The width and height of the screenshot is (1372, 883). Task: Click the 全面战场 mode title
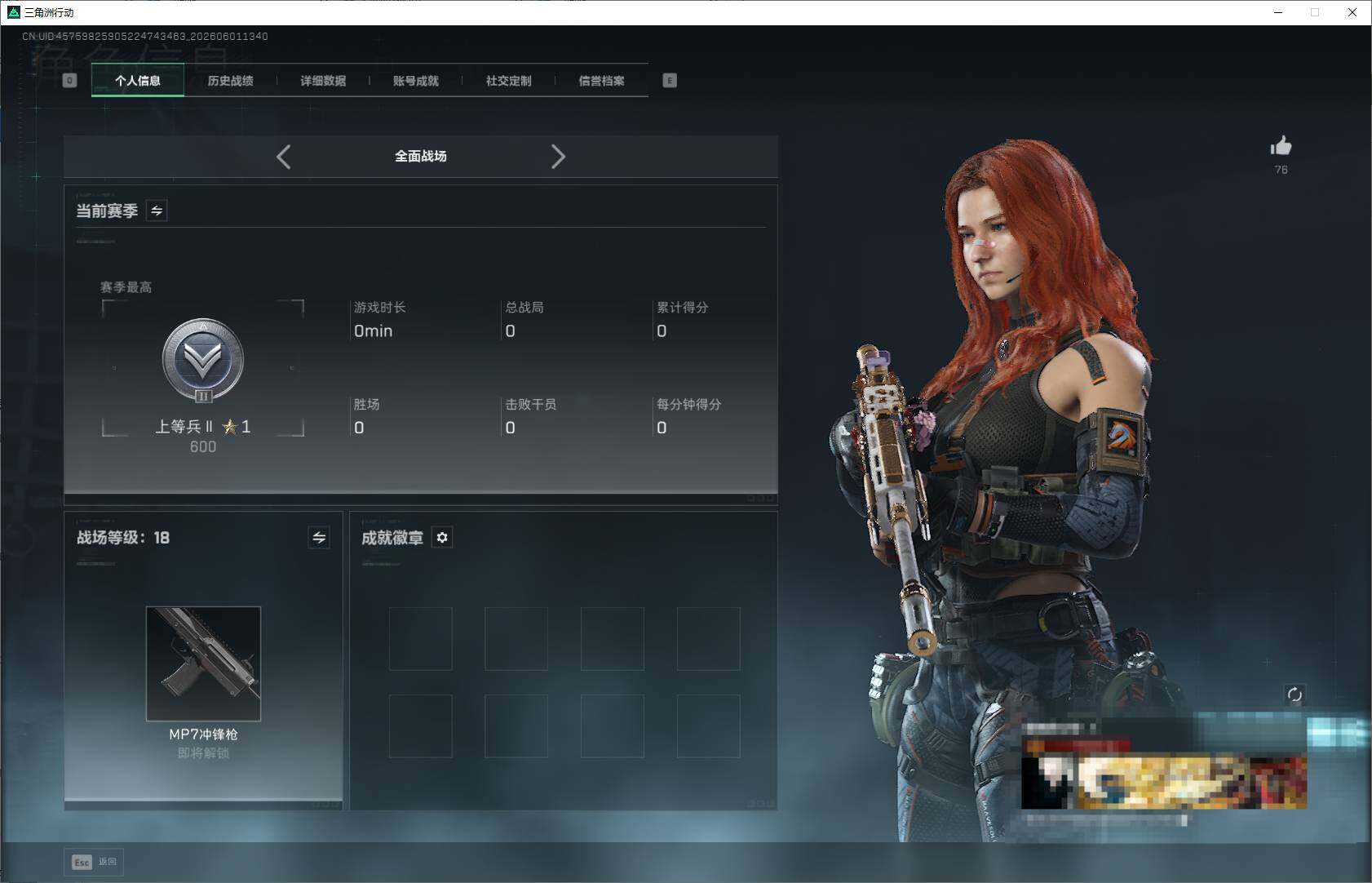click(421, 156)
